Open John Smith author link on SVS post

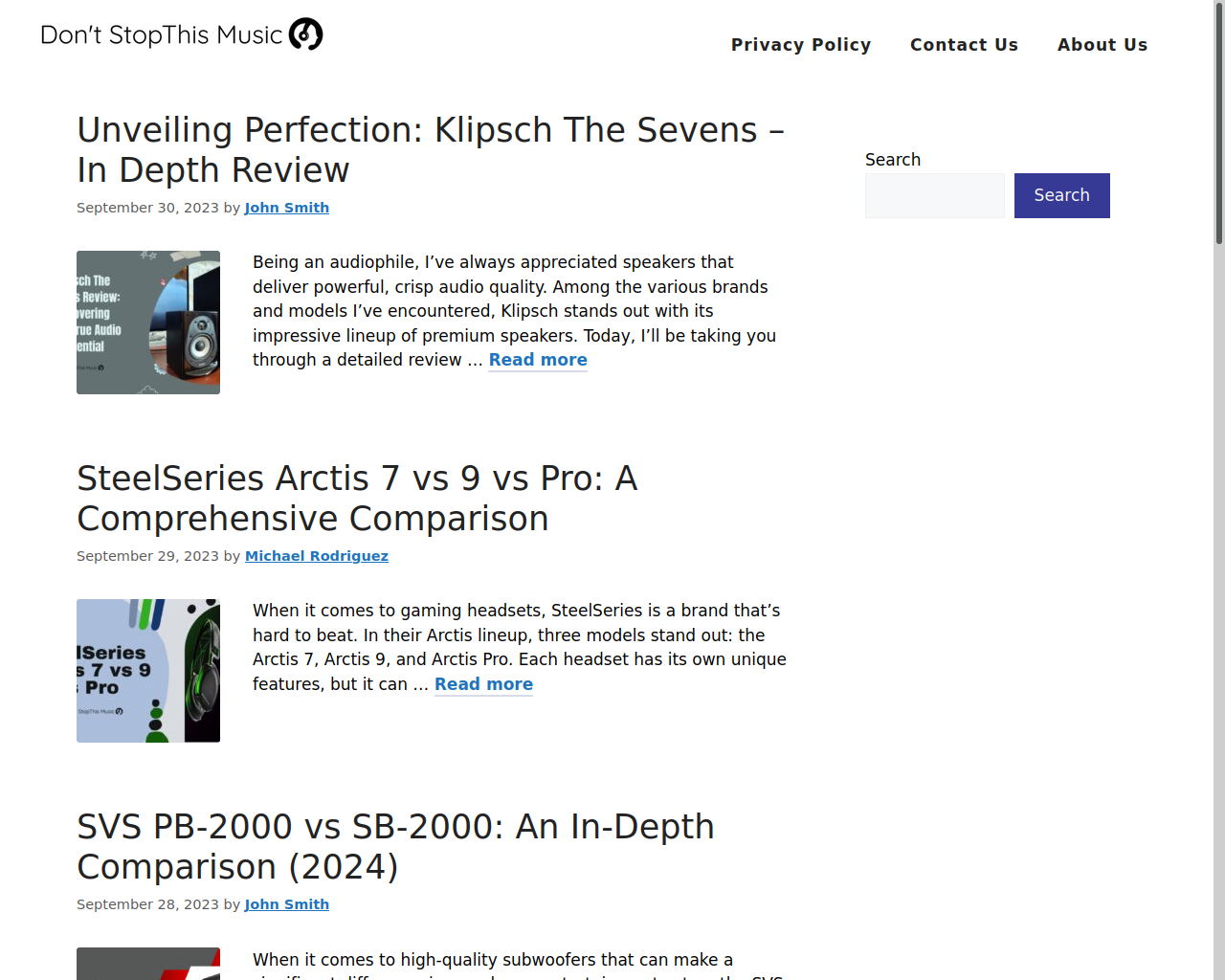point(287,904)
